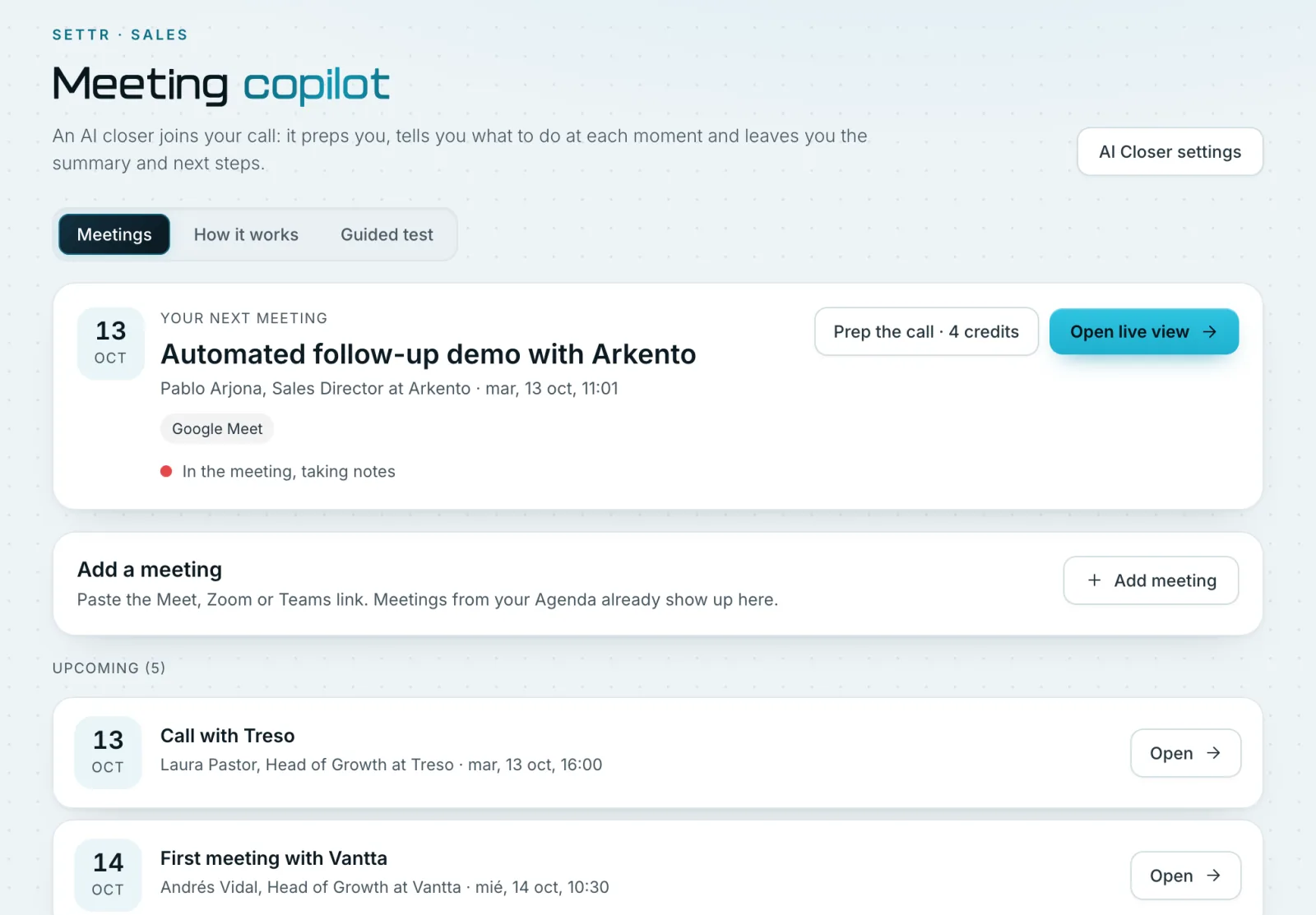Viewport: 1316px width, 915px height.
Task: Click the Google Meet tag
Action: 217,428
